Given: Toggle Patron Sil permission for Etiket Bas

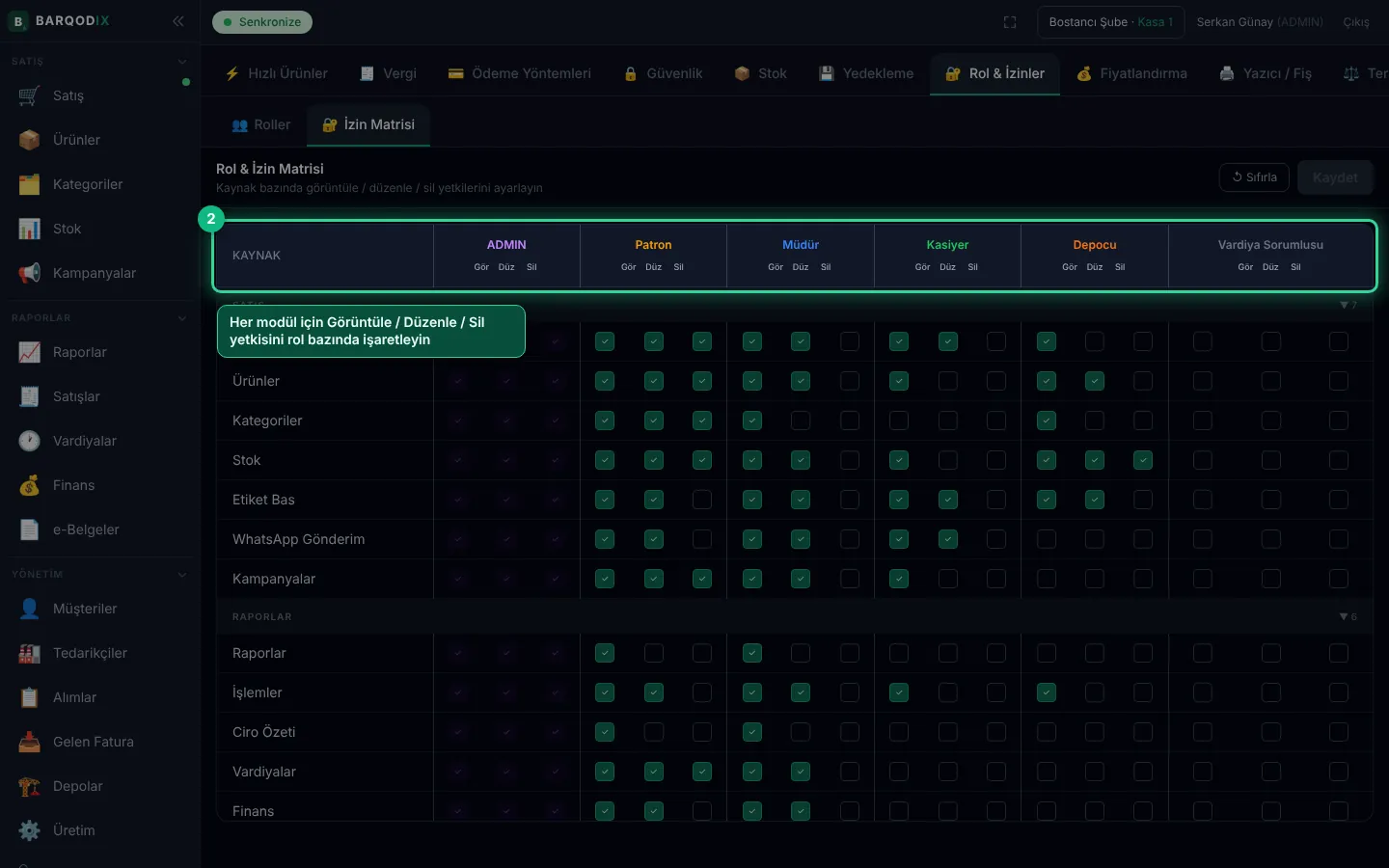Looking at the screenshot, I should [x=702, y=500].
